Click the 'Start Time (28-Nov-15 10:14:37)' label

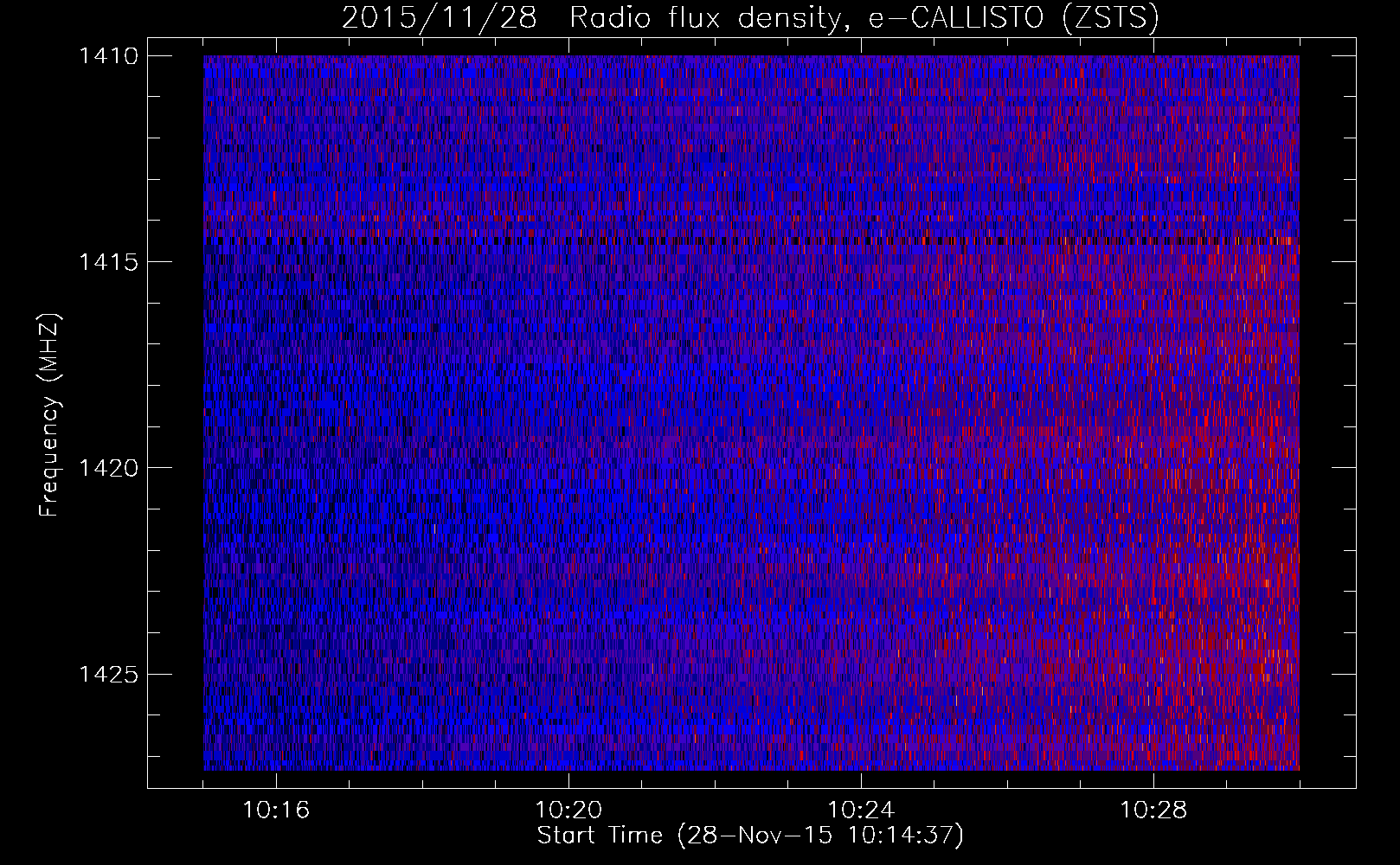(750, 836)
